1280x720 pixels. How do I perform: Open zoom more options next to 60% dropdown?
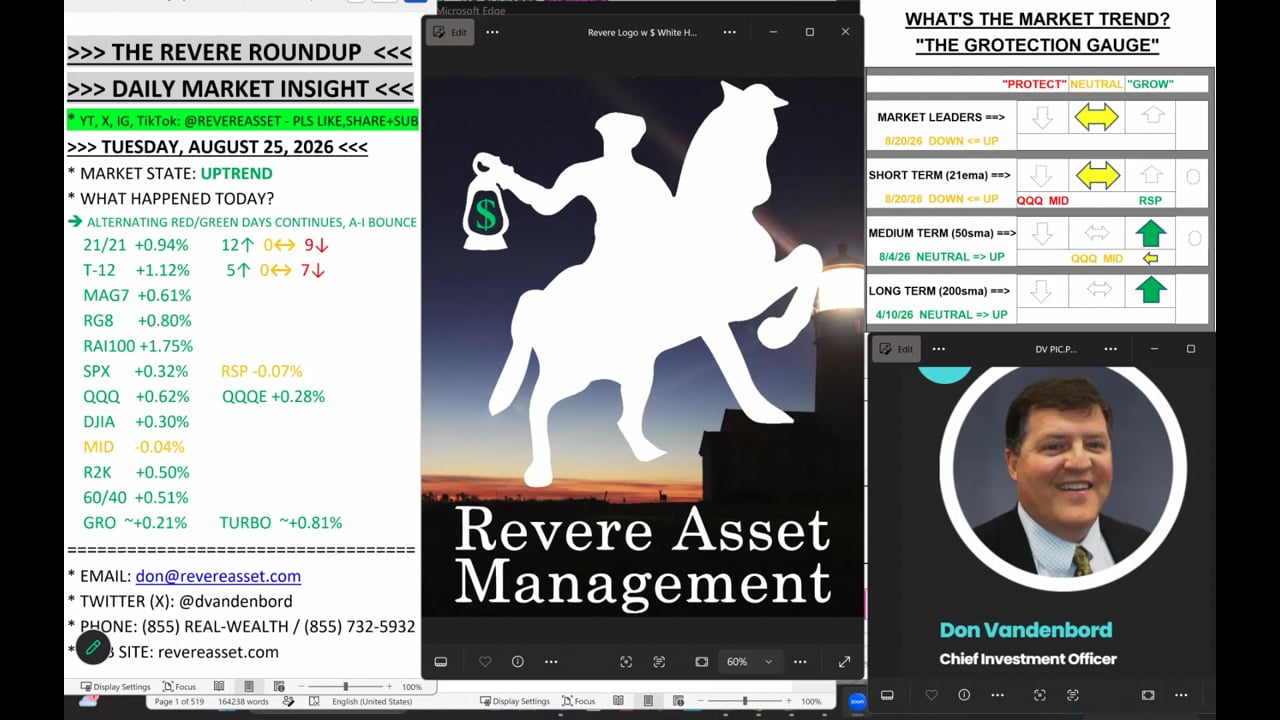[x=800, y=662]
